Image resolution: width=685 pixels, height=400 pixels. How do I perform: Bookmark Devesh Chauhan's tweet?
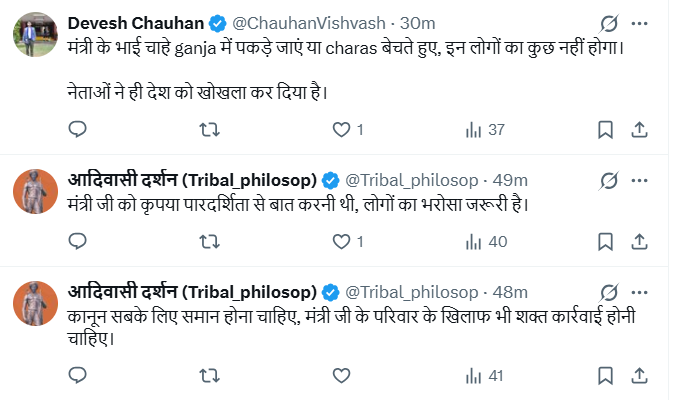(604, 129)
